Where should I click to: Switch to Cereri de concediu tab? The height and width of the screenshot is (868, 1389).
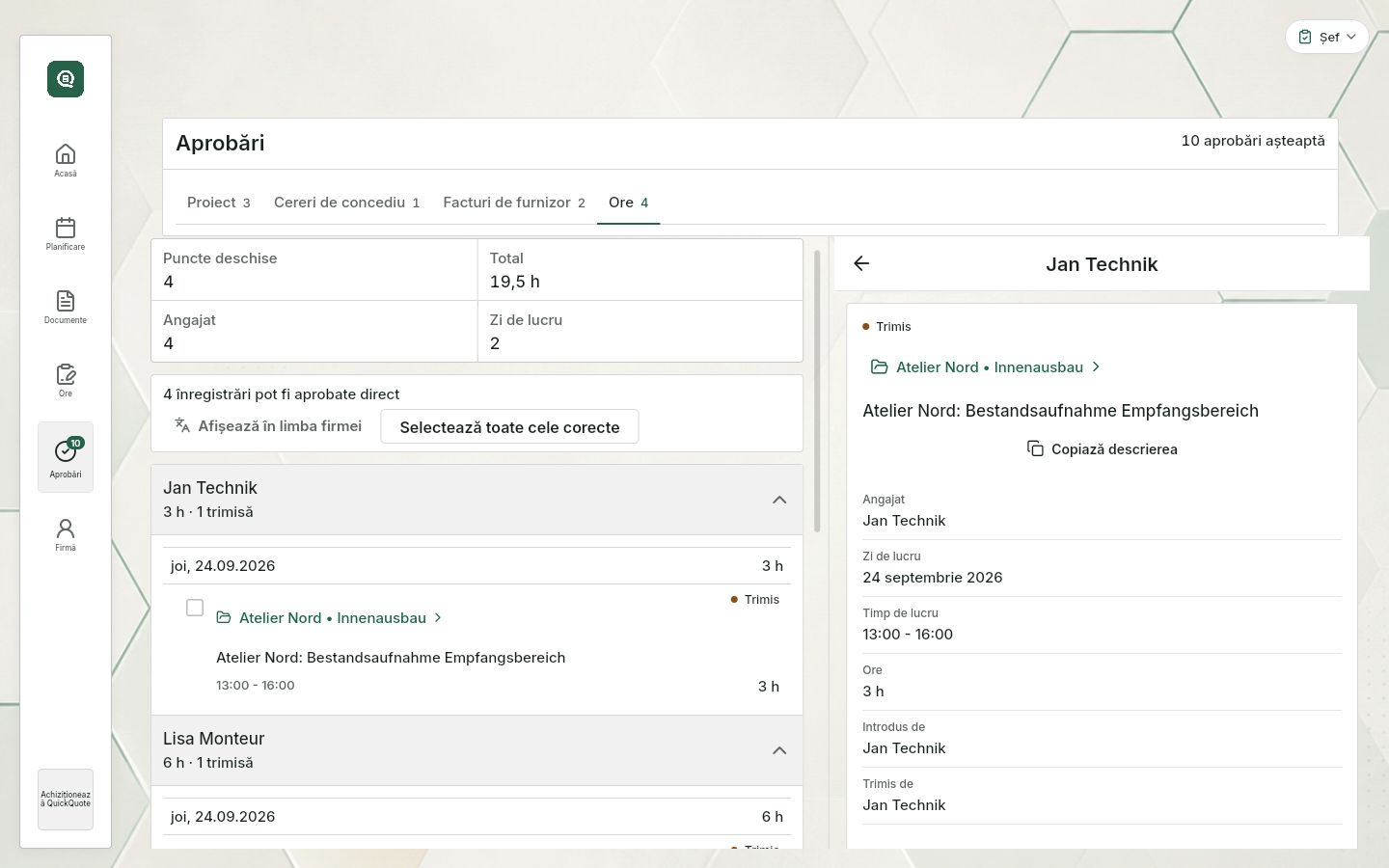click(x=346, y=203)
